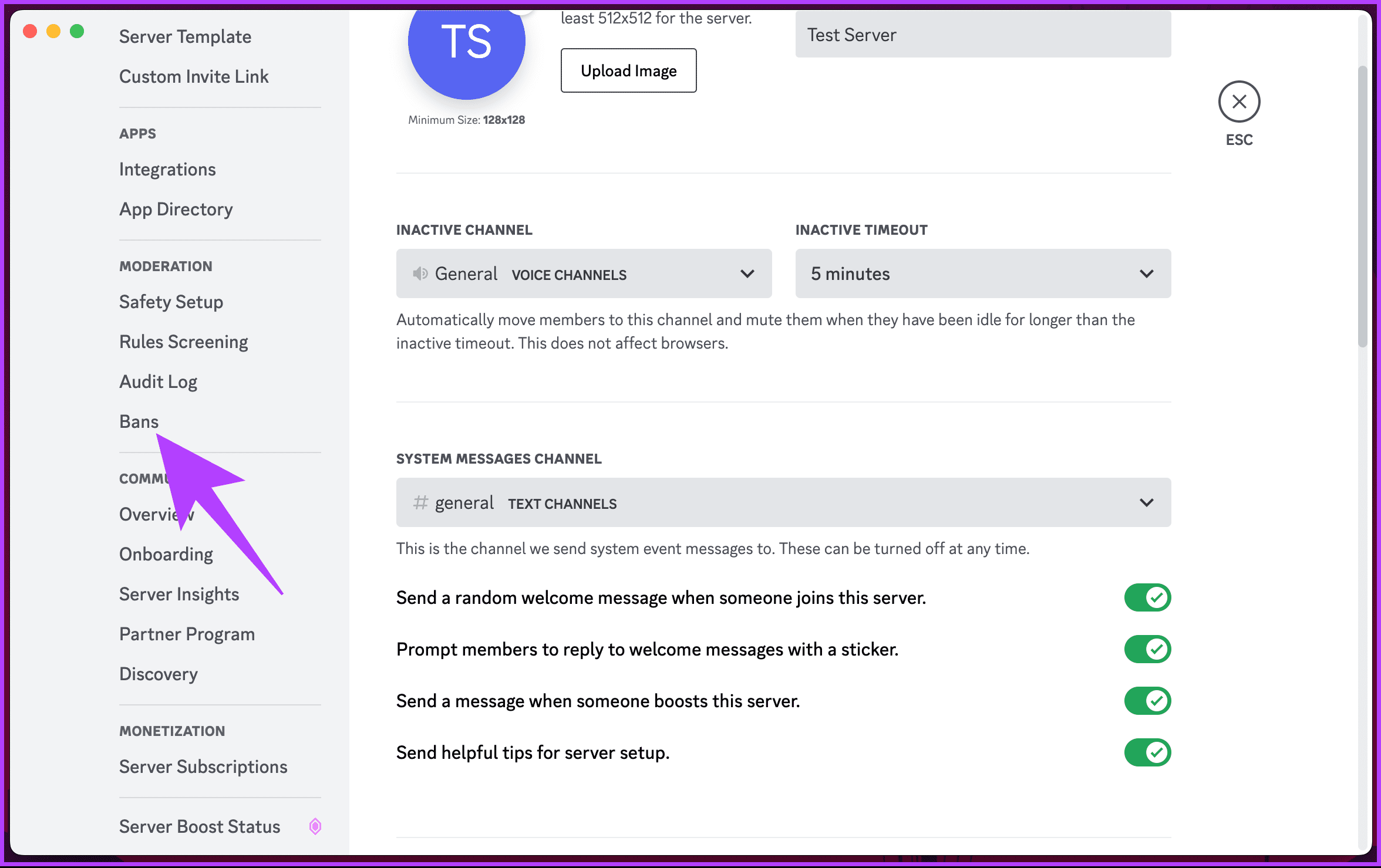This screenshot has width=1381, height=868.
Task: Turn off boost message notifications toggle
Action: click(x=1147, y=701)
